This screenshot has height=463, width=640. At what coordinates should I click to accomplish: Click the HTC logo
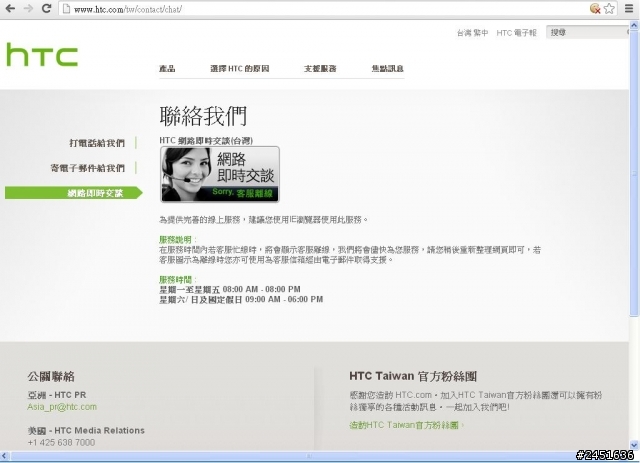pos(42,55)
